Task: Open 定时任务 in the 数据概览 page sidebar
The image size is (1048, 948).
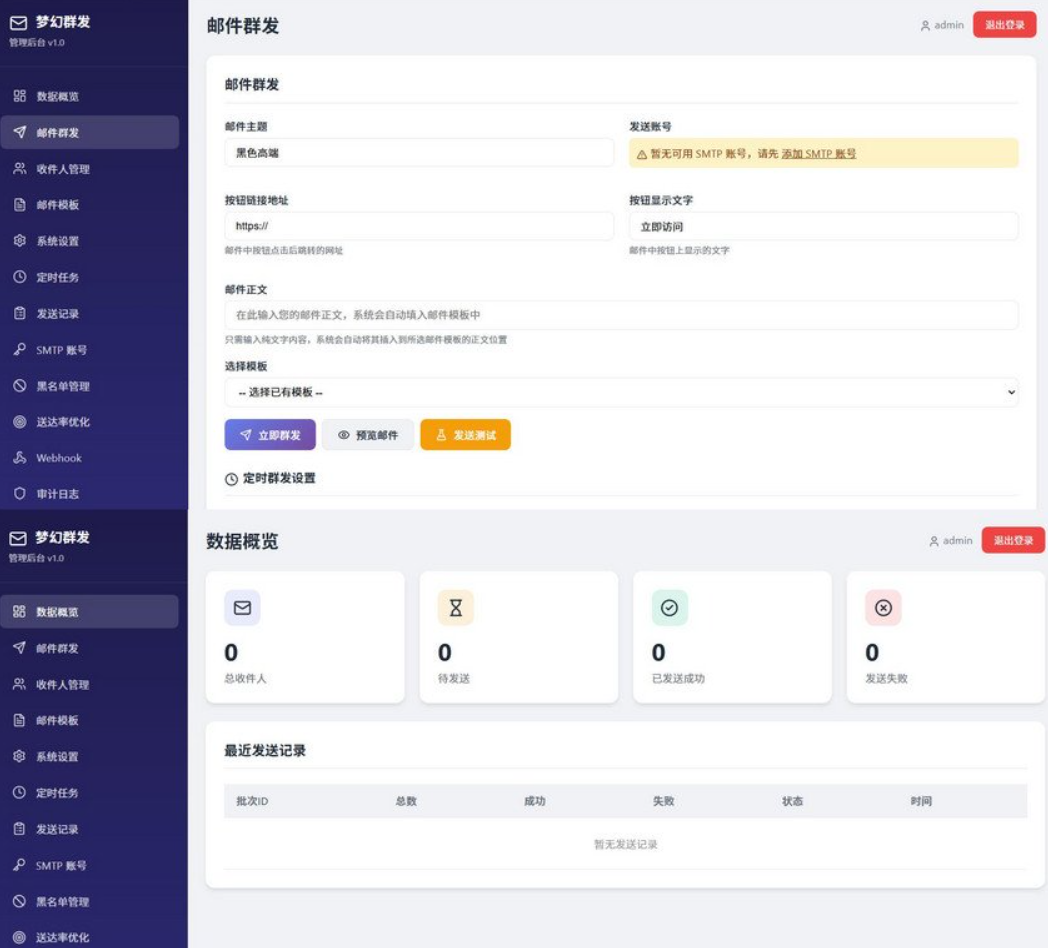Action: [90, 792]
